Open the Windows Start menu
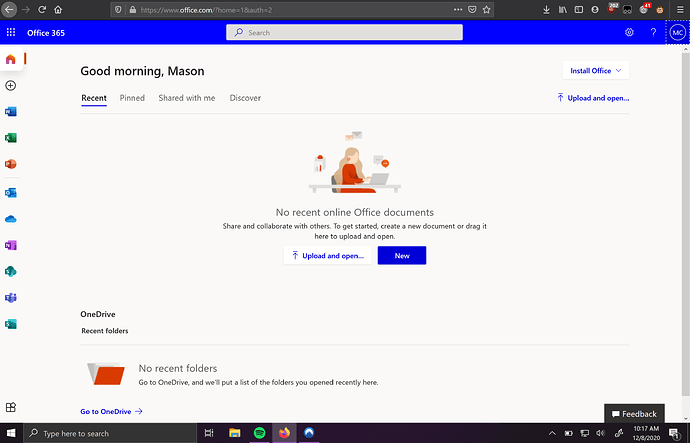690x443 pixels. 11,433
